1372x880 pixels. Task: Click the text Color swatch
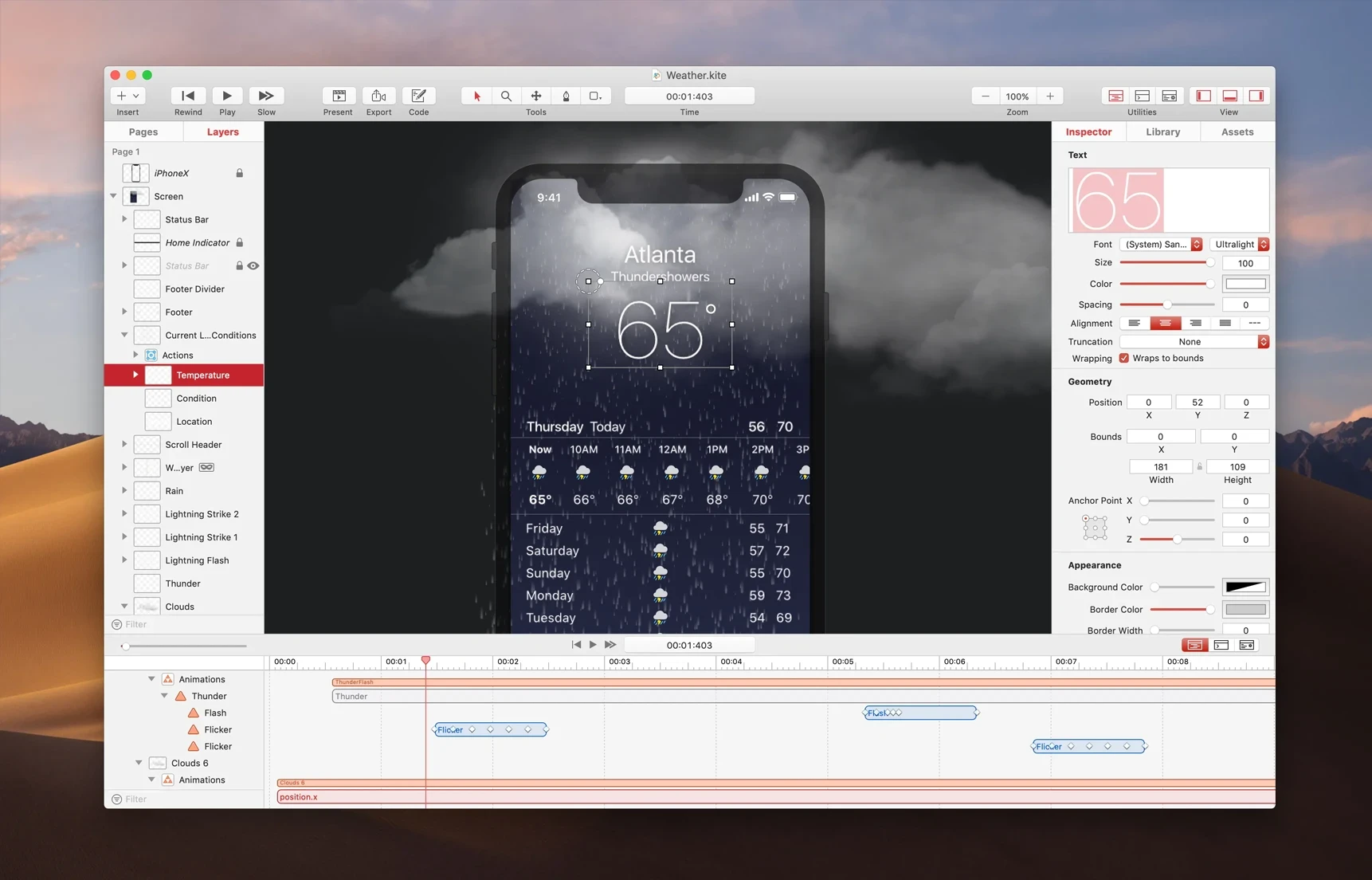point(1245,284)
